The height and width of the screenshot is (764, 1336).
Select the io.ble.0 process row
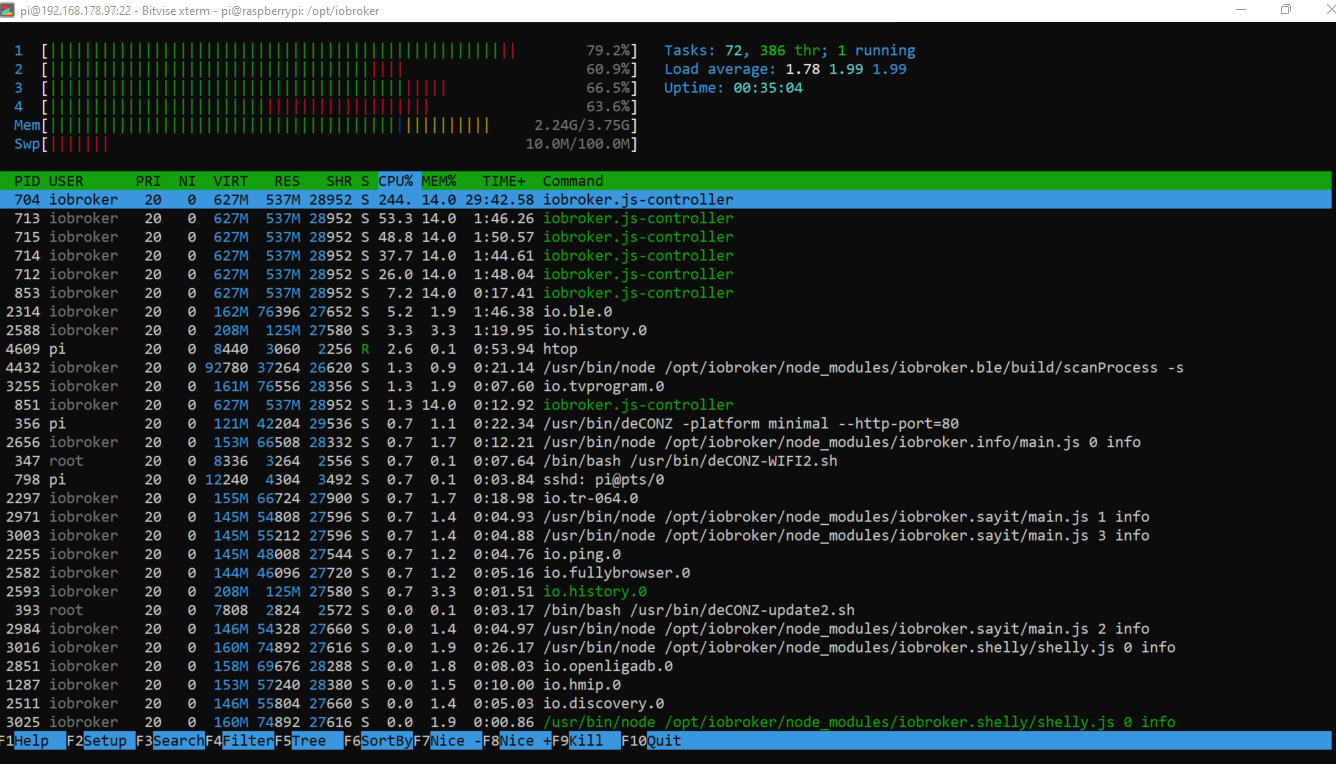click(x=580, y=312)
